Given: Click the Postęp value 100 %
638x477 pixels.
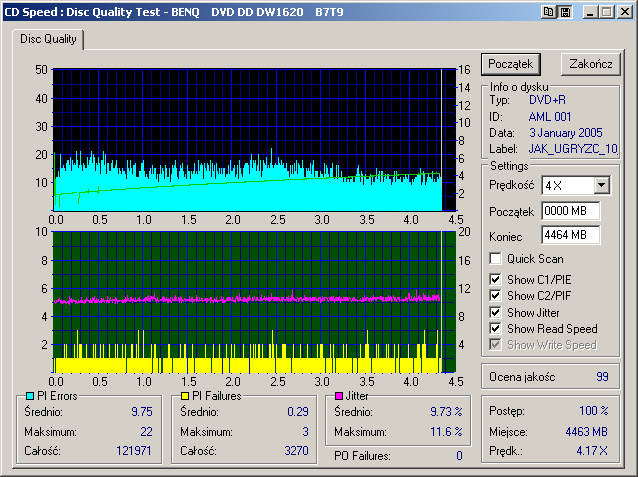Looking at the screenshot, I should pos(594,411).
